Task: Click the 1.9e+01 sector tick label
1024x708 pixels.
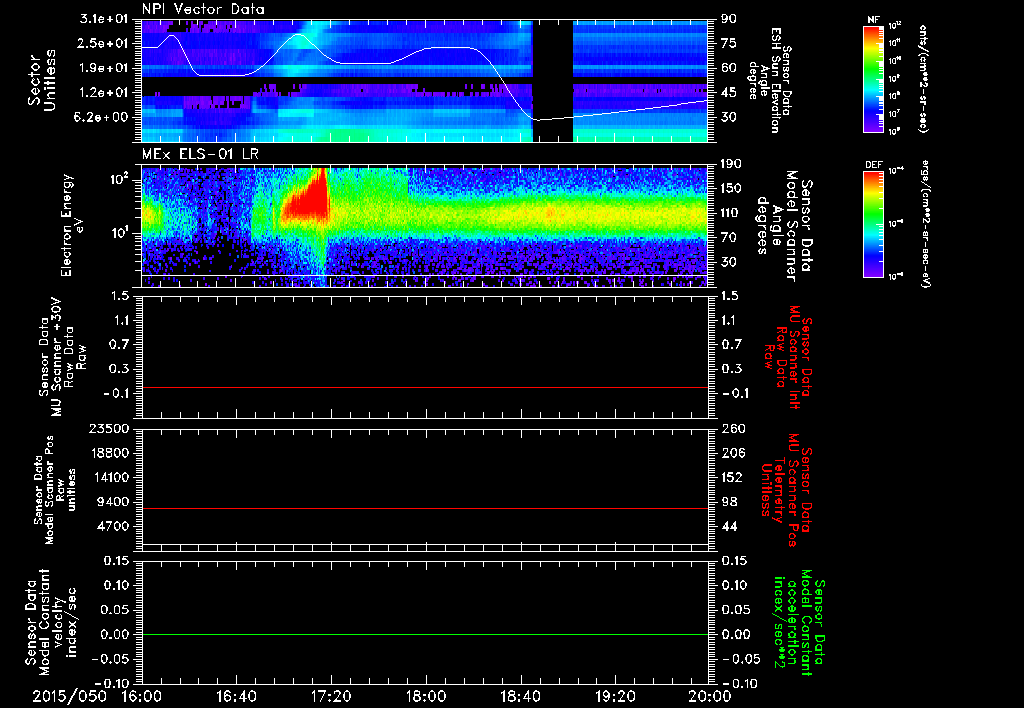Action: (x=104, y=68)
